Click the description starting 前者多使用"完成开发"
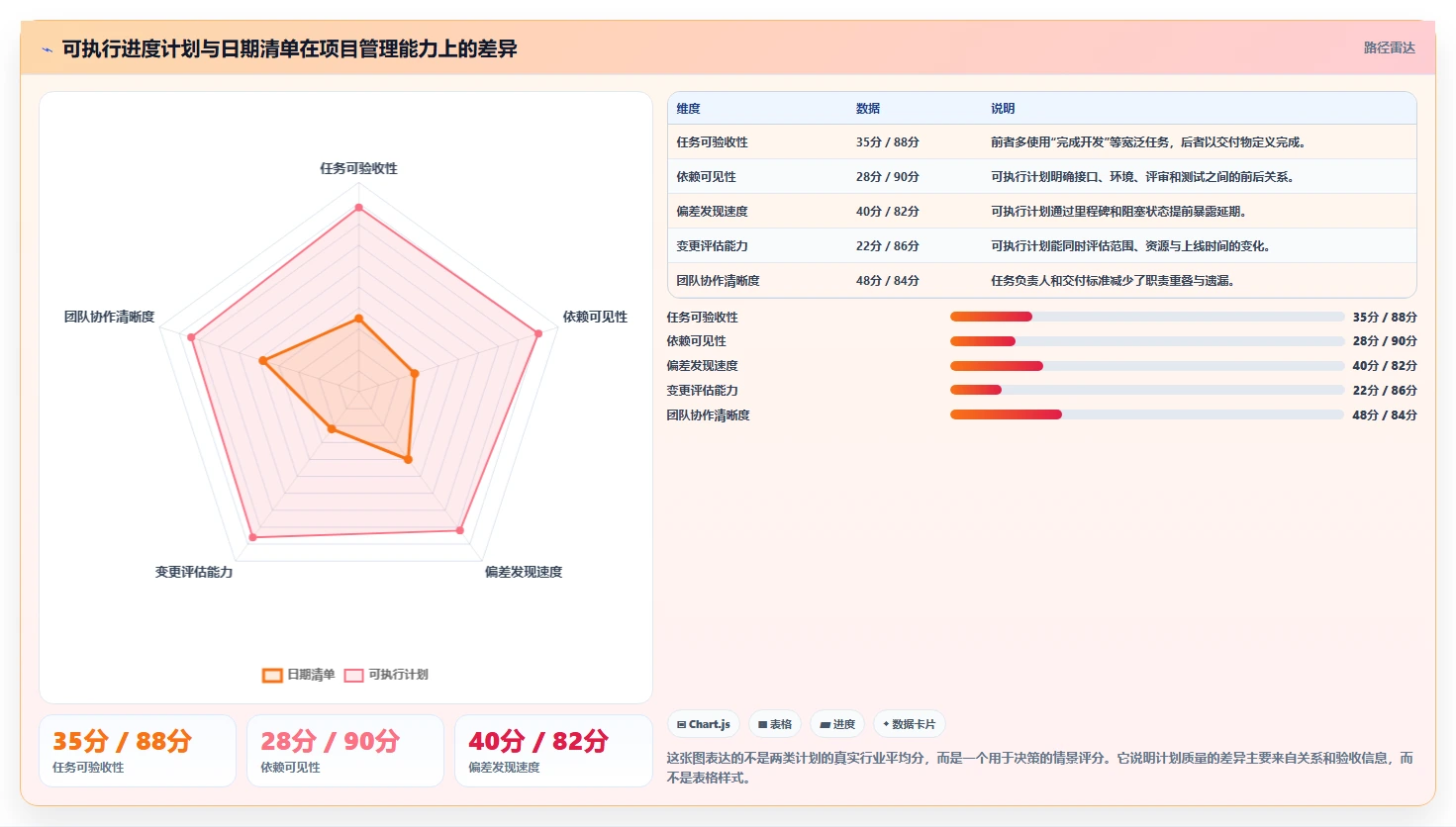Screen dimensions: 1456x827 1150,142
